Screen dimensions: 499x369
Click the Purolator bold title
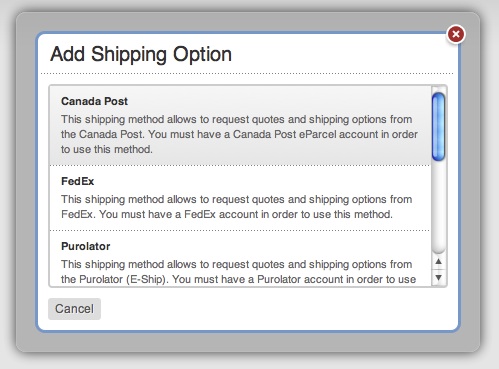point(86,246)
